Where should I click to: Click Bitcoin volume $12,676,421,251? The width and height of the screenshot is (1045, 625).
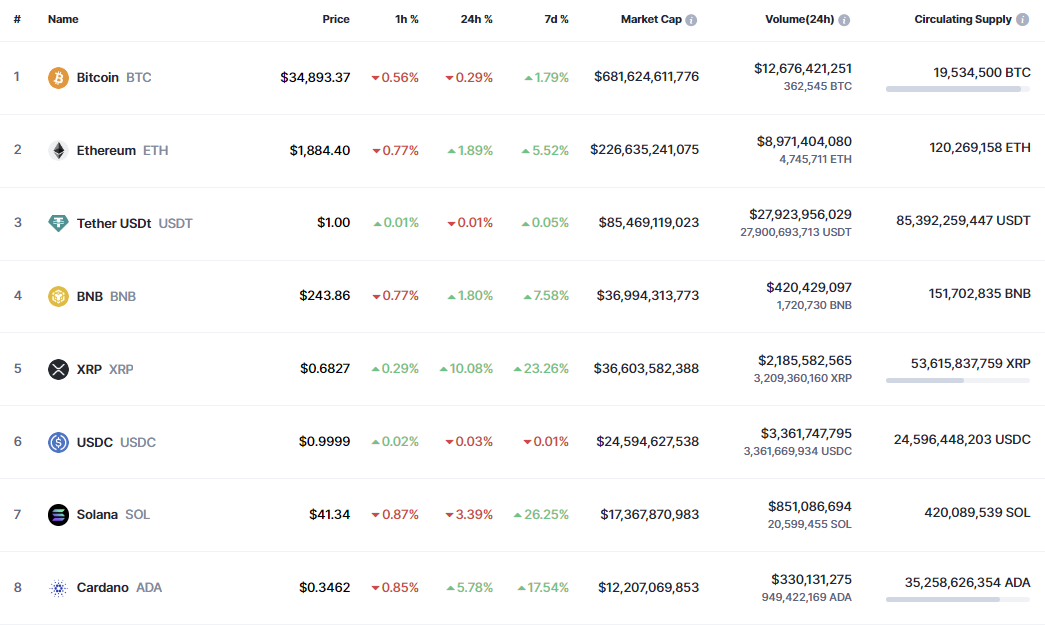tap(802, 69)
